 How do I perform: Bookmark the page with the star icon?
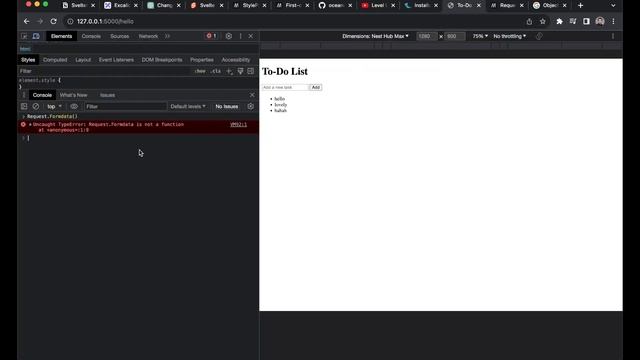point(542,21)
